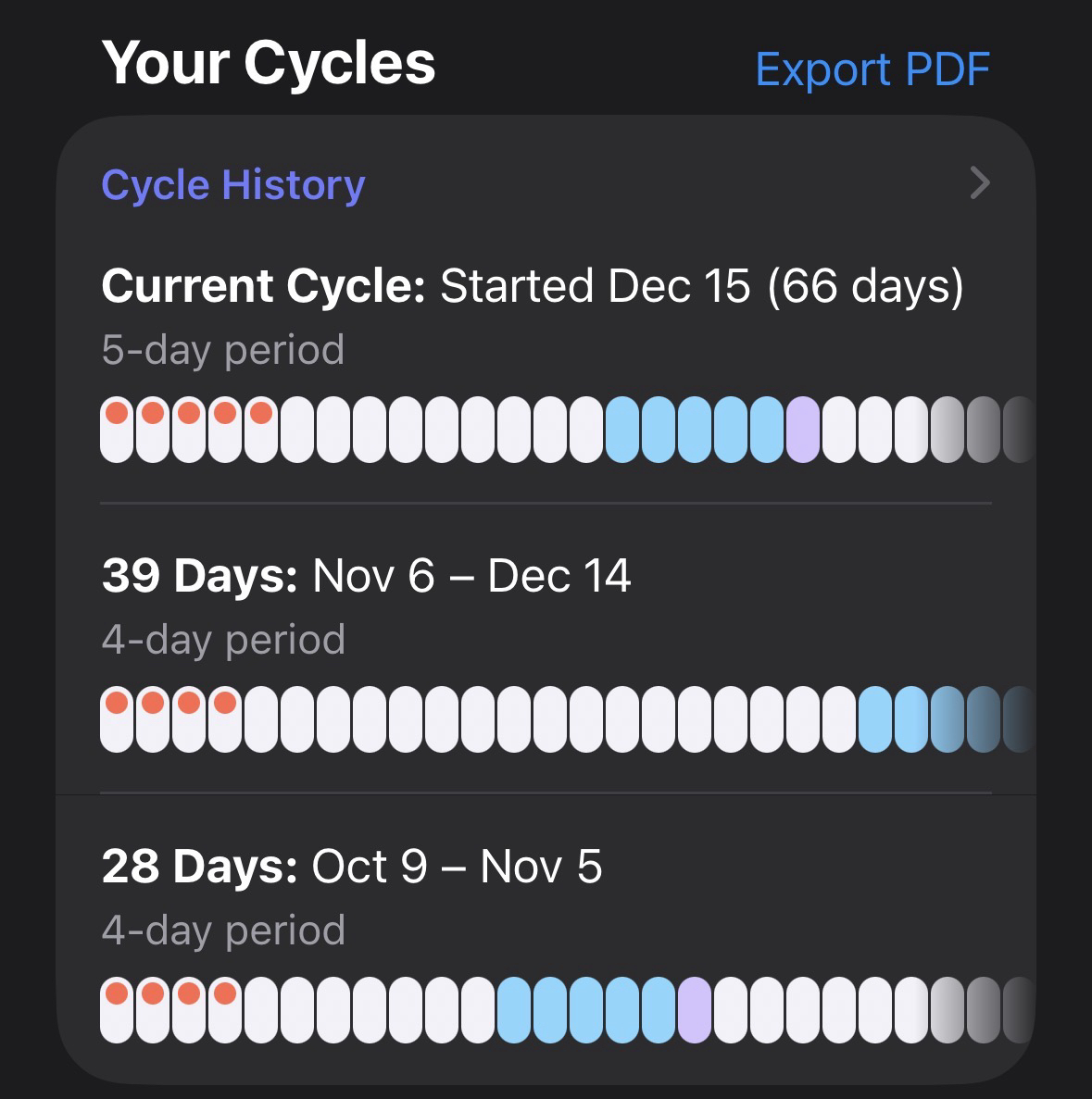The width and height of the screenshot is (1092, 1099).
Task: Select third period day of Oct 9 cycle
Action: point(189,1009)
